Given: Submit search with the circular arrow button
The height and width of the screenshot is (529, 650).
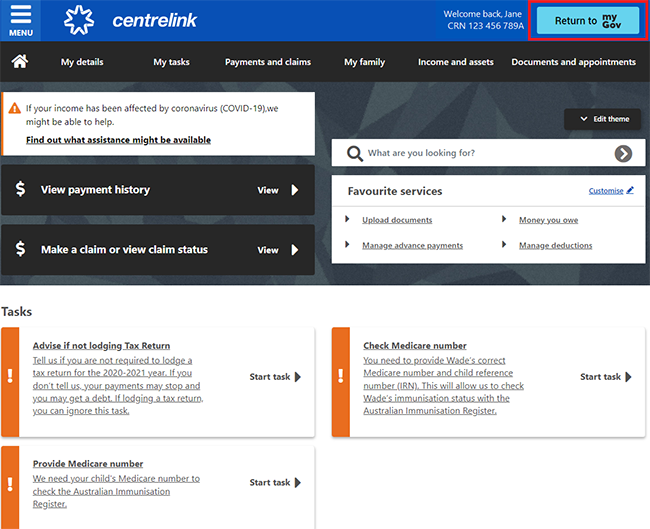Looking at the screenshot, I should [x=623, y=153].
